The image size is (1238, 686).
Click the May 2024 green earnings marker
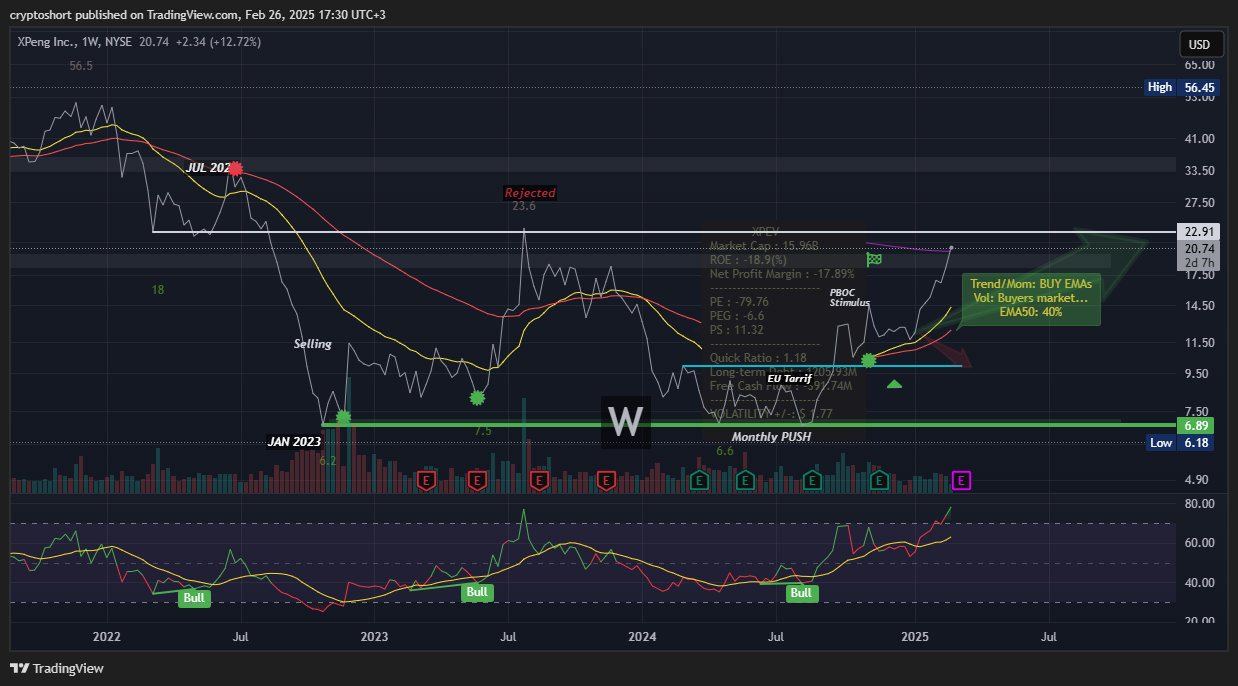pyautogui.click(x=745, y=481)
